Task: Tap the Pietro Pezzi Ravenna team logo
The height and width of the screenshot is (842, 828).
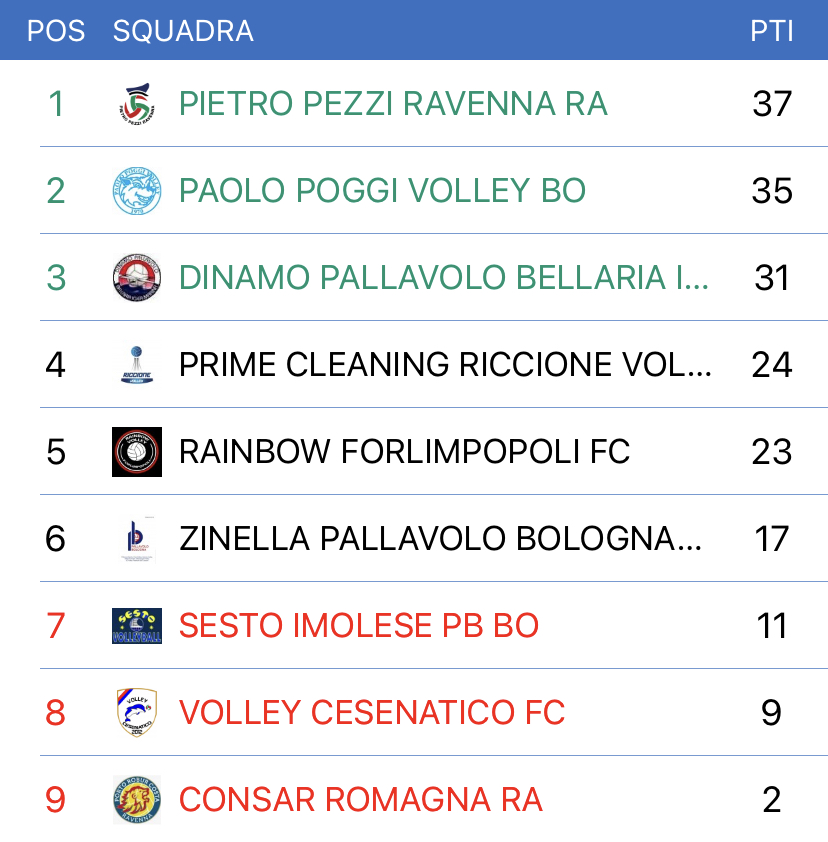Action: [x=137, y=104]
